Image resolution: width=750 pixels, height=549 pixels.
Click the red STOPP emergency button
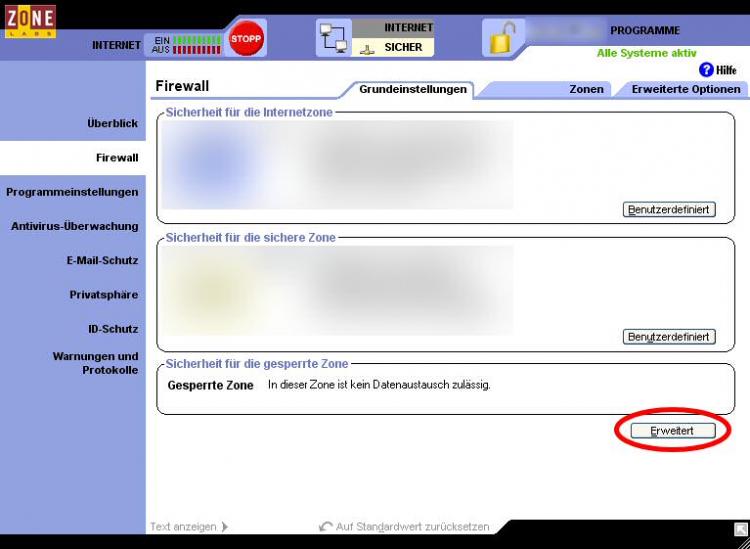[245, 39]
